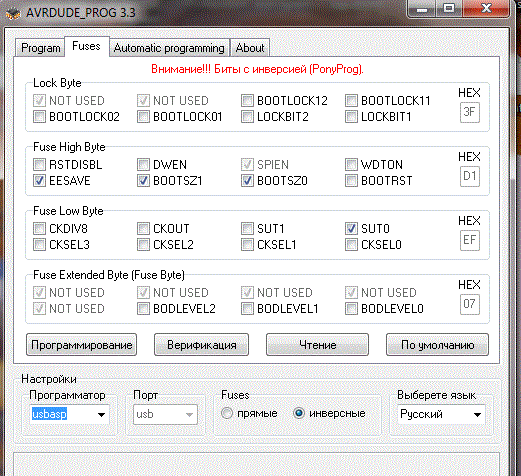Select the Fuses tab

[x=86, y=46]
